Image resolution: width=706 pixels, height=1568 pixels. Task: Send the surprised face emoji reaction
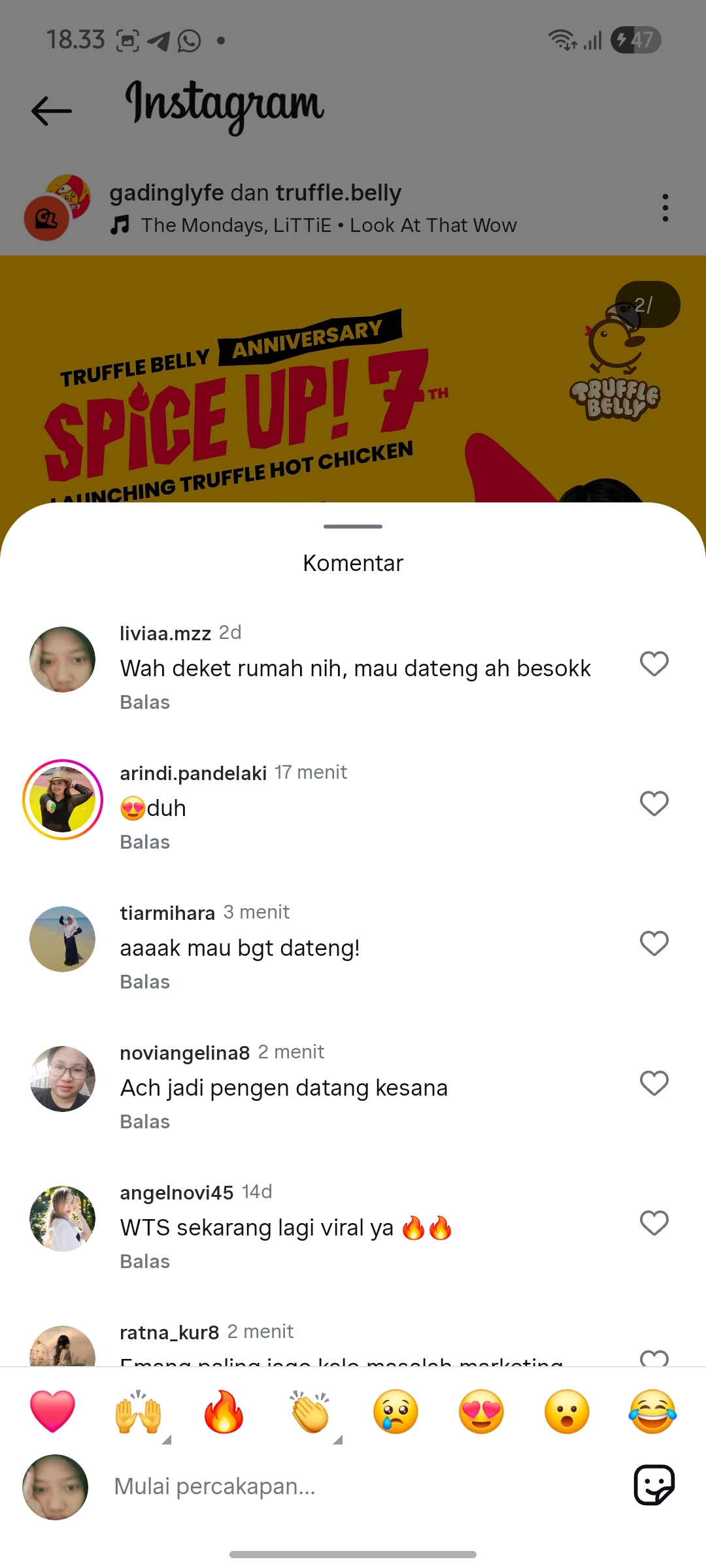pyautogui.click(x=567, y=1411)
